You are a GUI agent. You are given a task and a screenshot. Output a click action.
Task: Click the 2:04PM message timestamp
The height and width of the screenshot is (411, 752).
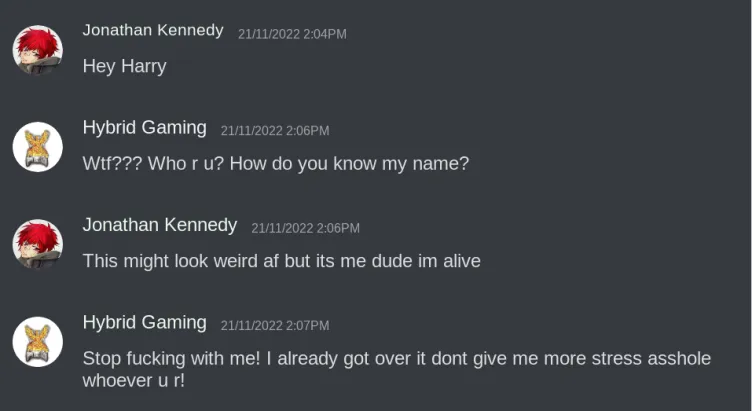[292, 34]
